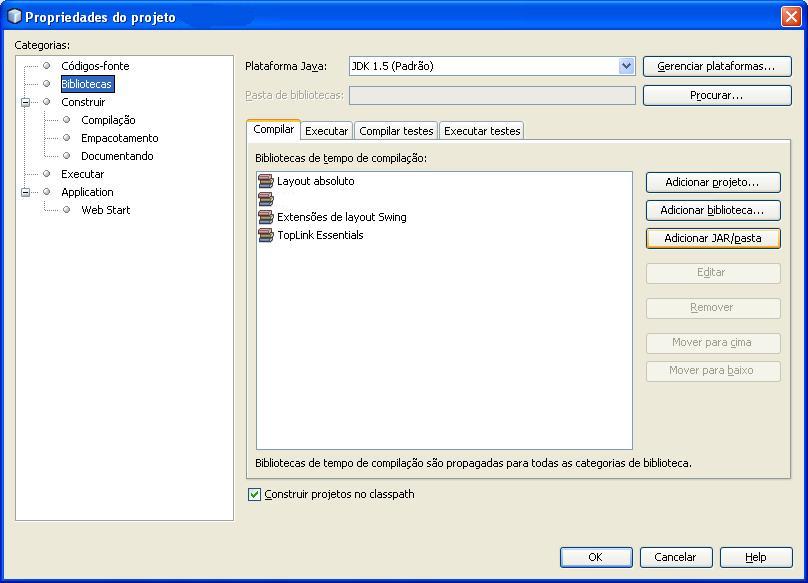
Task: Click the project cube icon in title bar
Action: tap(14, 16)
